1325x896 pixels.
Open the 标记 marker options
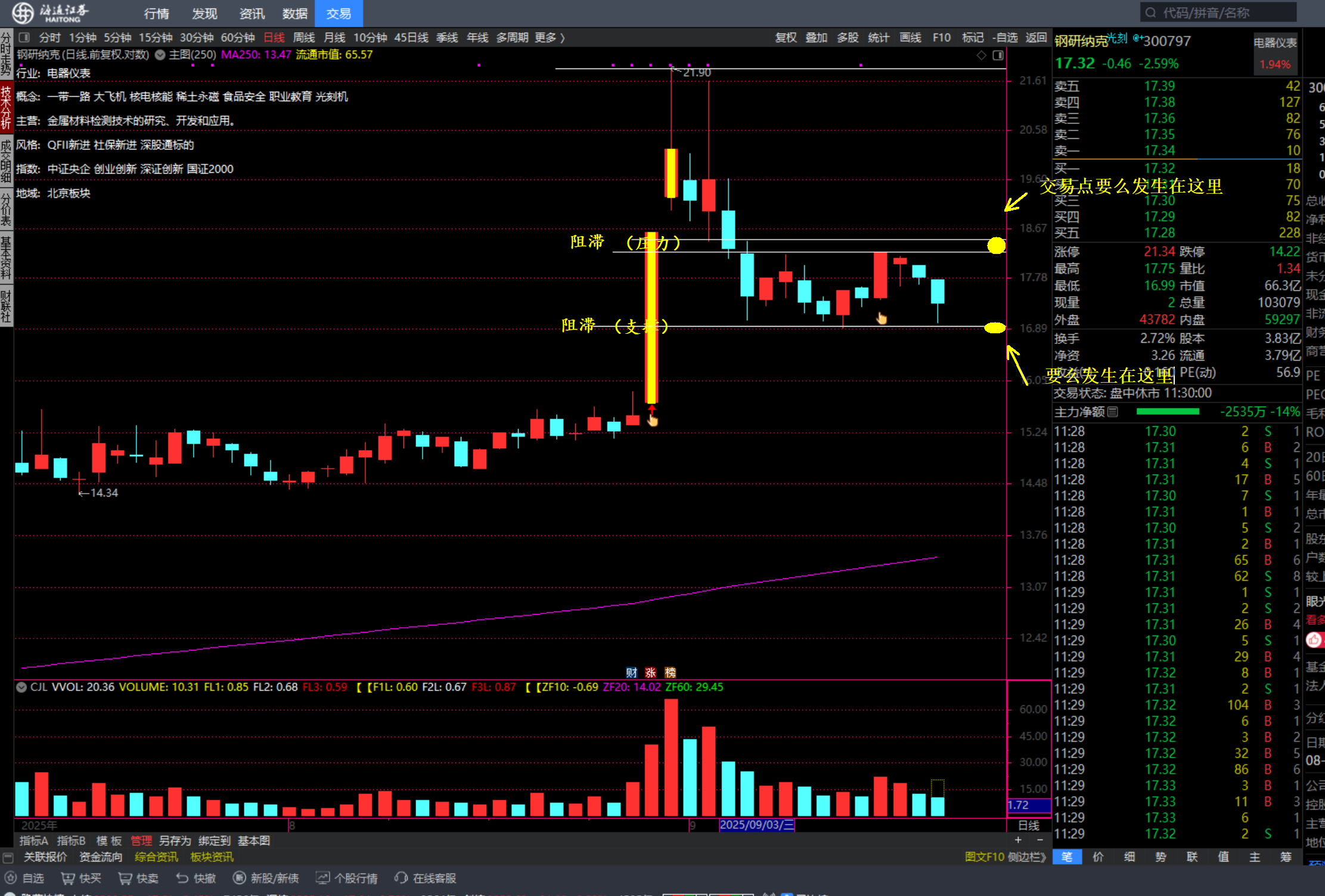973,38
